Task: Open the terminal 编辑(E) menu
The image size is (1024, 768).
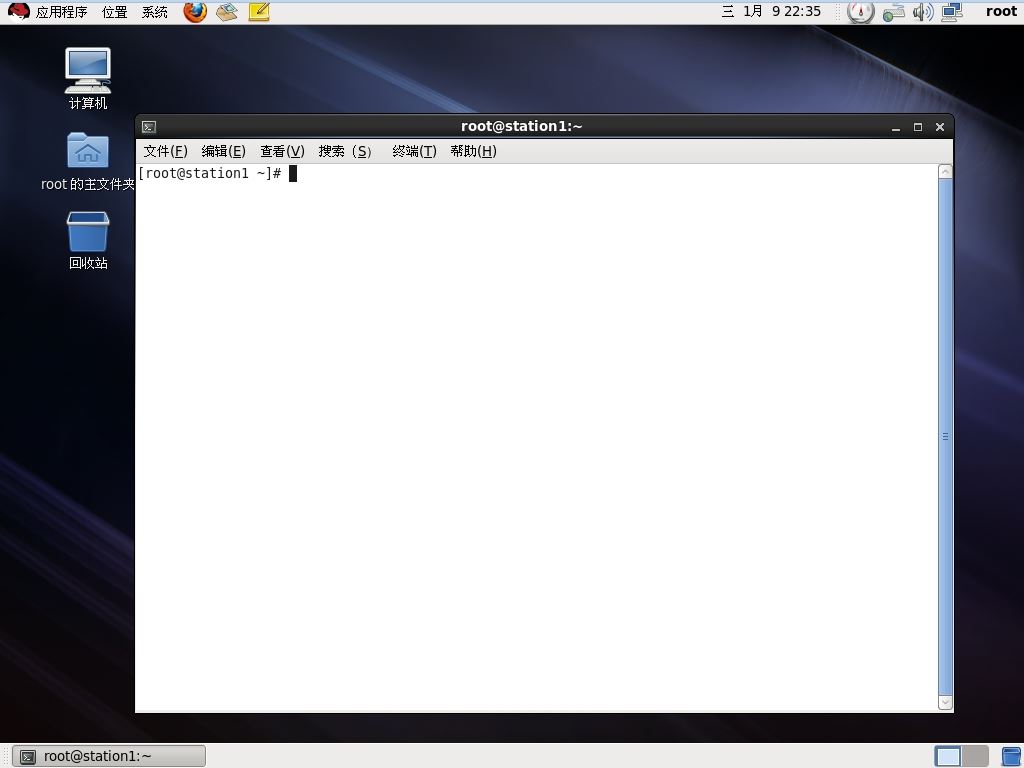Action: [x=223, y=151]
